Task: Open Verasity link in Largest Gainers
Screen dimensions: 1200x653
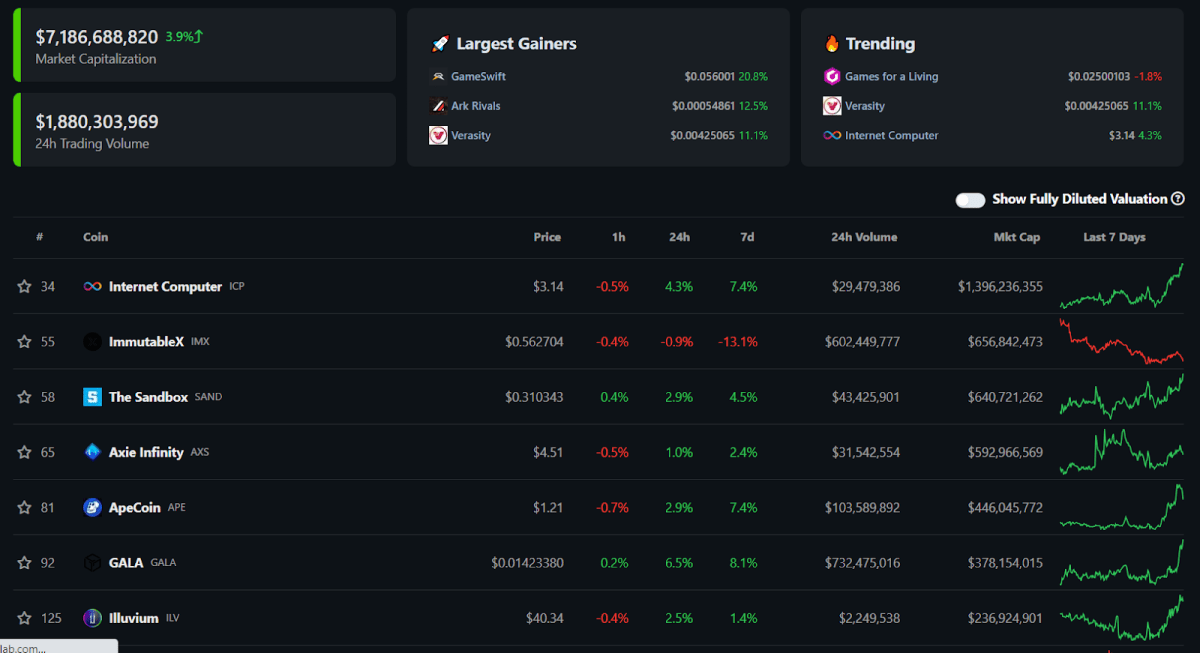Action: [471, 135]
